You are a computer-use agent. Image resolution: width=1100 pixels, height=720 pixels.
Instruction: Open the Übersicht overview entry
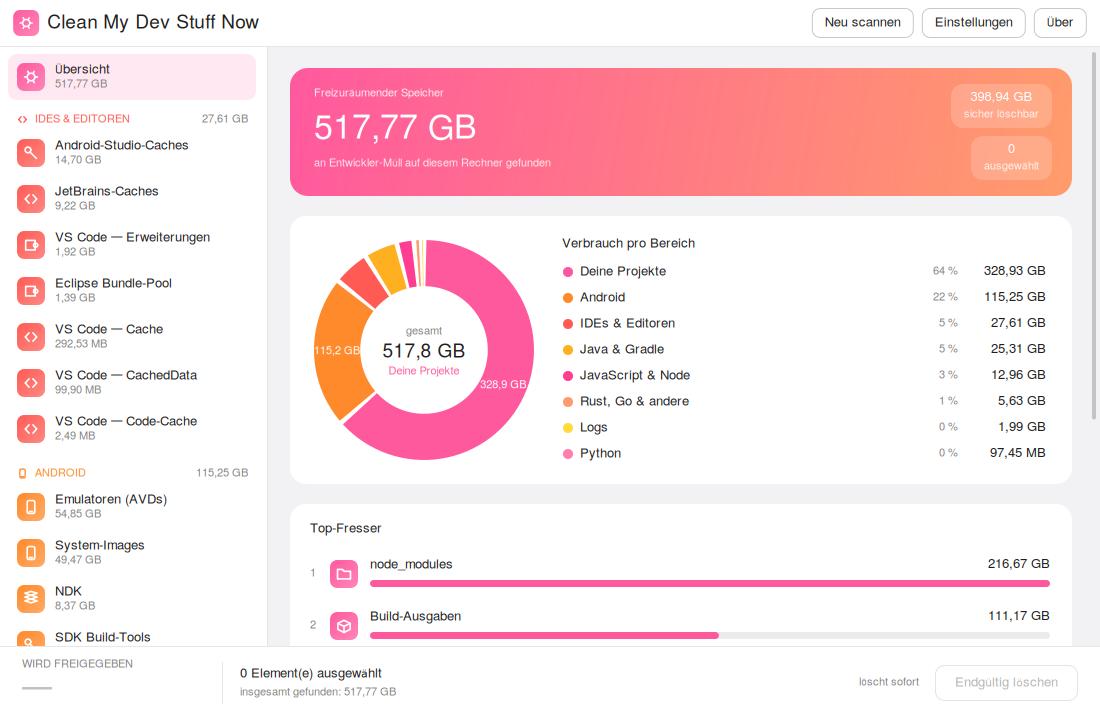132,77
